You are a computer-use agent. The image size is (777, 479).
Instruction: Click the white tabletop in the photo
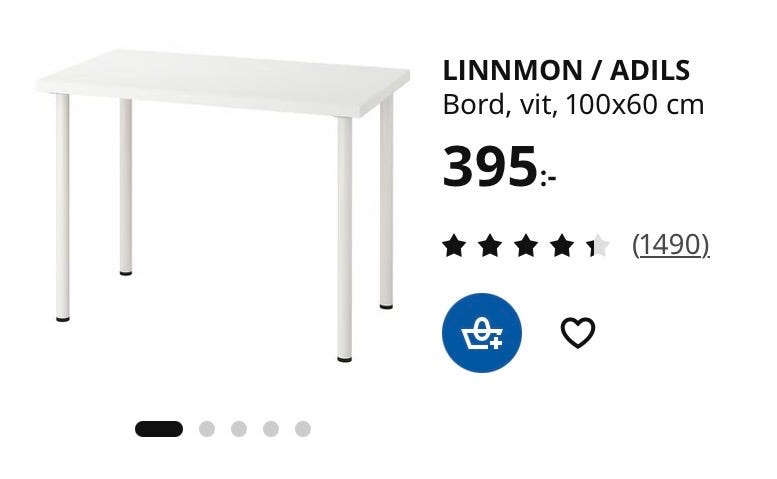[x=223, y=82]
